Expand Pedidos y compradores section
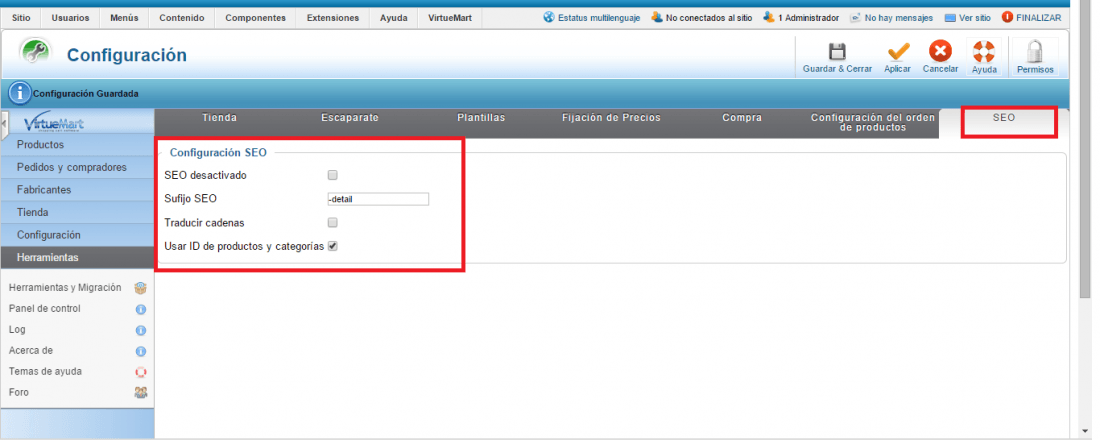 pos(77,167)
